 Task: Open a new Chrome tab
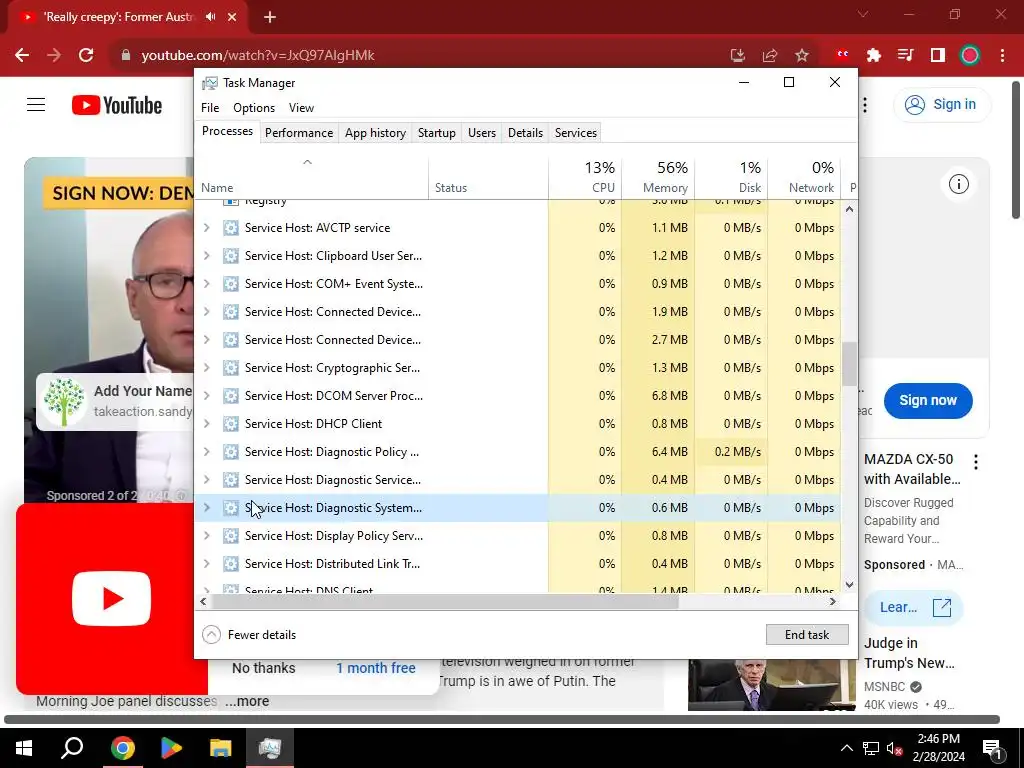pyautogui.click(x=270, y=17)
